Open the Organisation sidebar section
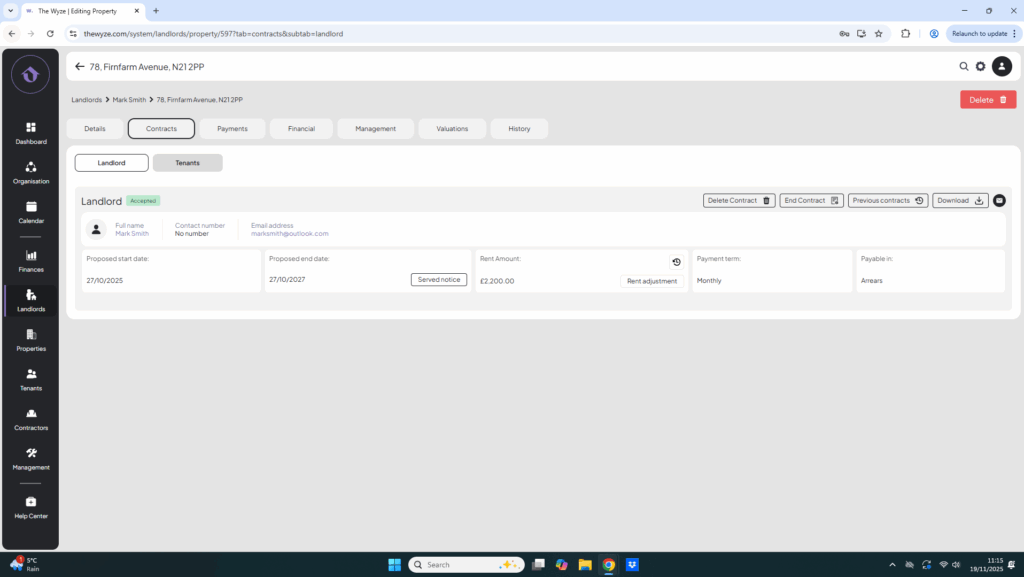The width and height of the screenshot is (1024, 577). [30, 172]
